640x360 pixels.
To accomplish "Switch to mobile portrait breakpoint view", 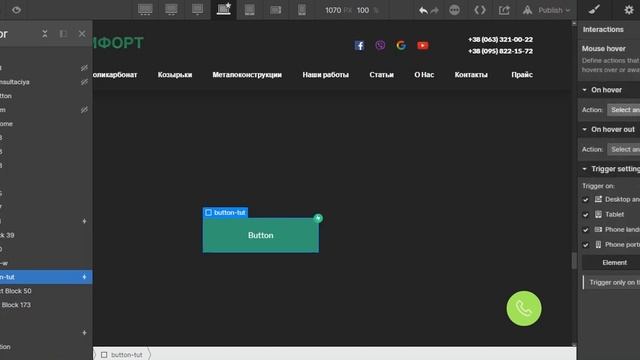I will tap(302, 10).
